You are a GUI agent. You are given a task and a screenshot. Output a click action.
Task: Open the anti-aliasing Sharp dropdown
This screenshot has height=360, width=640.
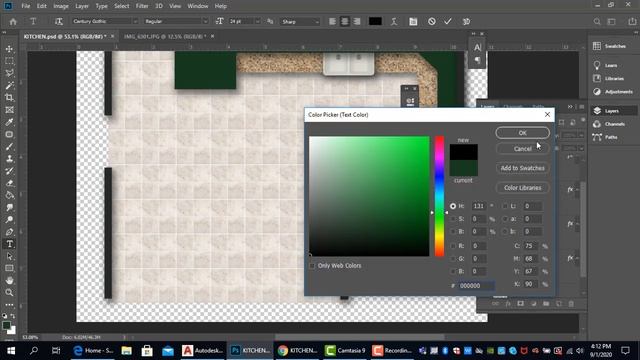pyautogui.click(x=317, y=21)
